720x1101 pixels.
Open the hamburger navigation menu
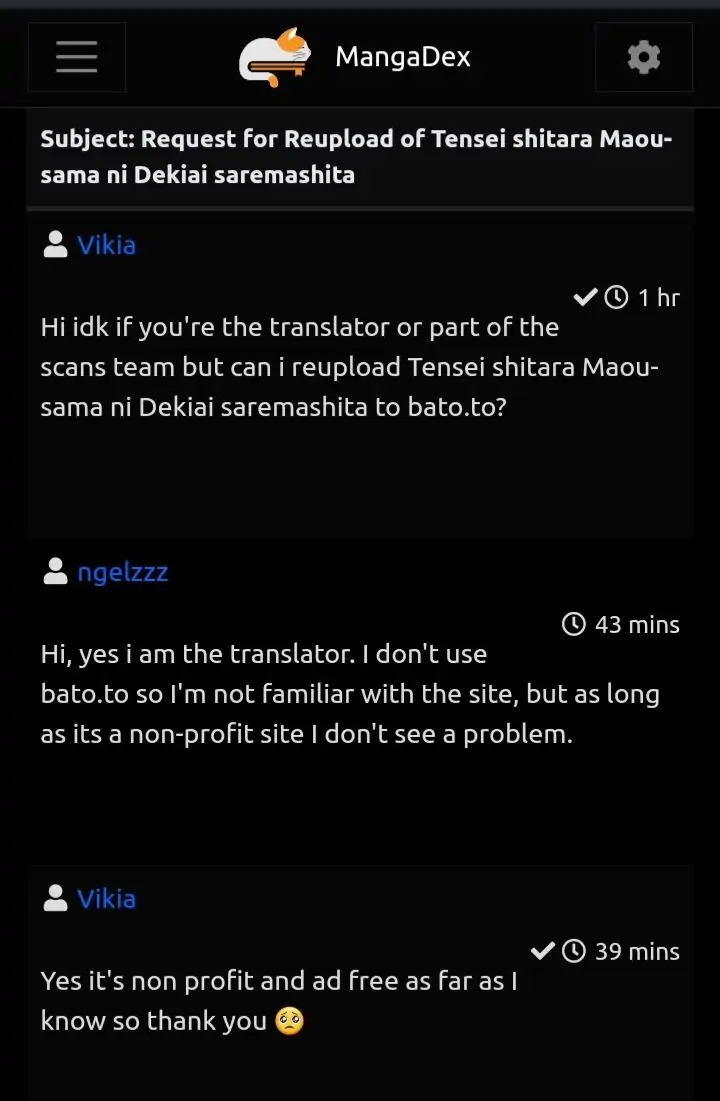[x=77, y=57]
